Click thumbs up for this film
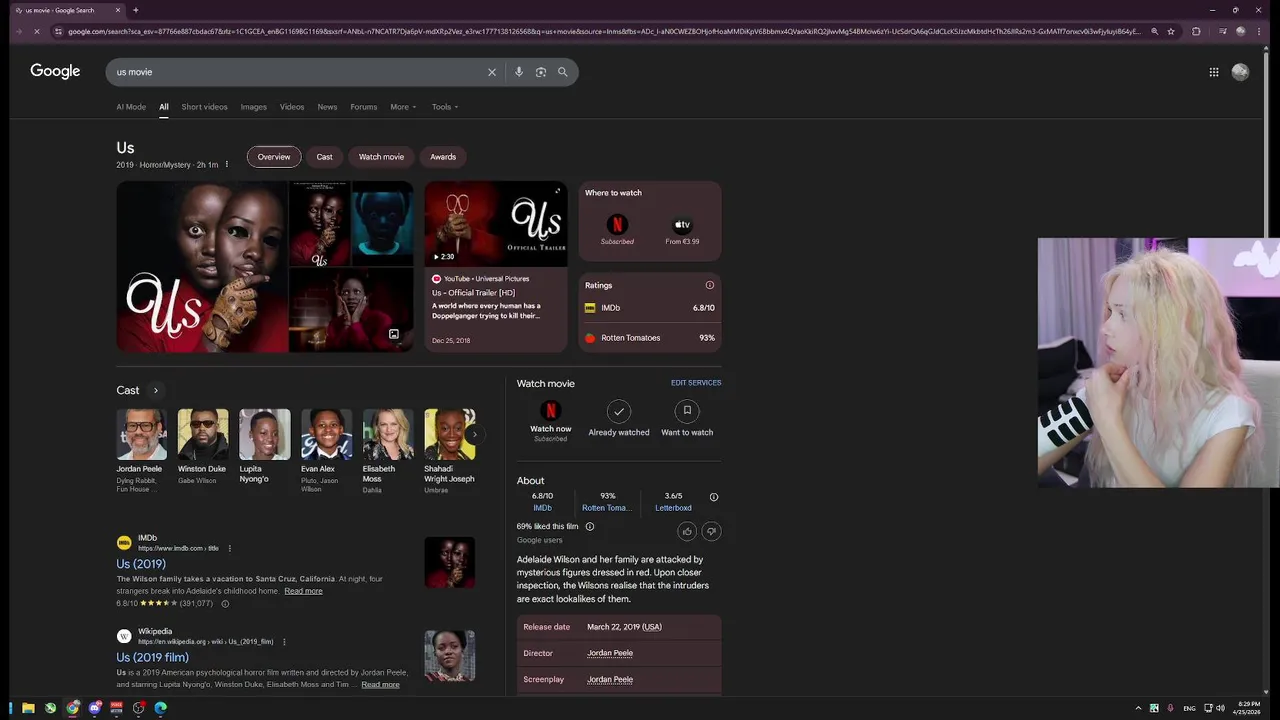Viewport: 1280px width, 720px height. point(687,531)
